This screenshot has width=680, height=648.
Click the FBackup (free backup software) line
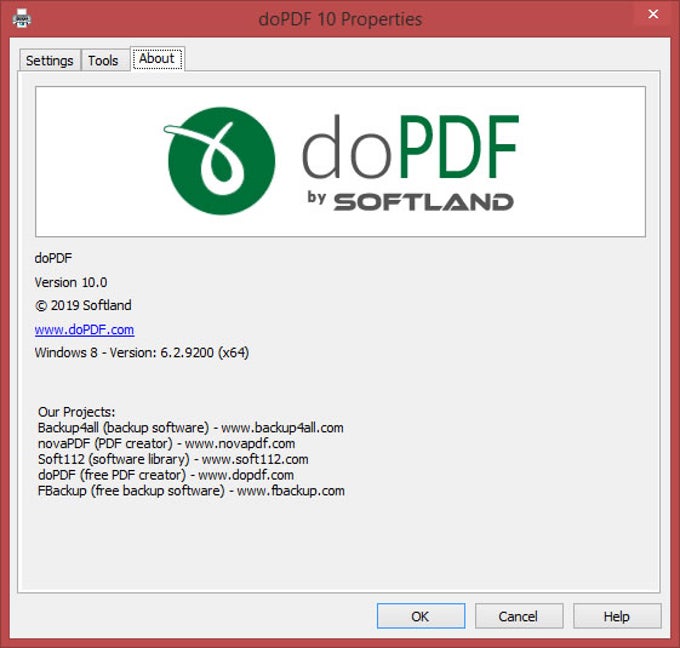(x=192, y=491)
